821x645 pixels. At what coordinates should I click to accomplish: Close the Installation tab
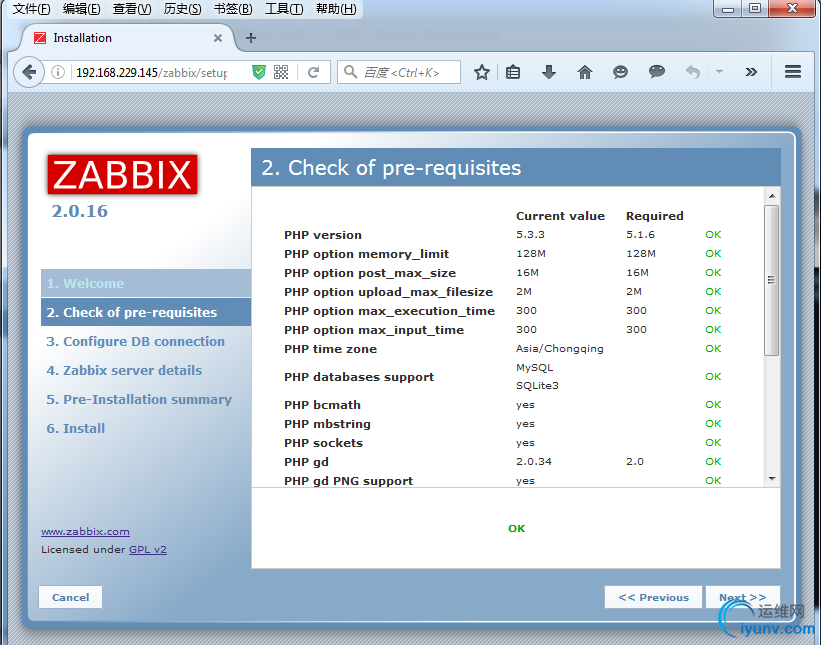(218, 38)
